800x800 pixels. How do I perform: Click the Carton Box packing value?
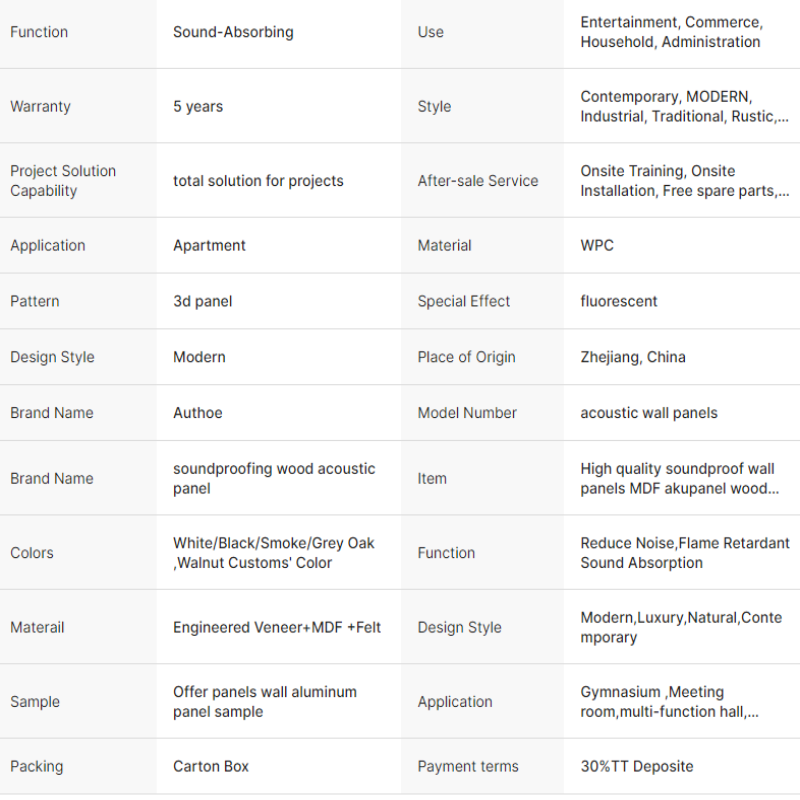coord(211,767)
